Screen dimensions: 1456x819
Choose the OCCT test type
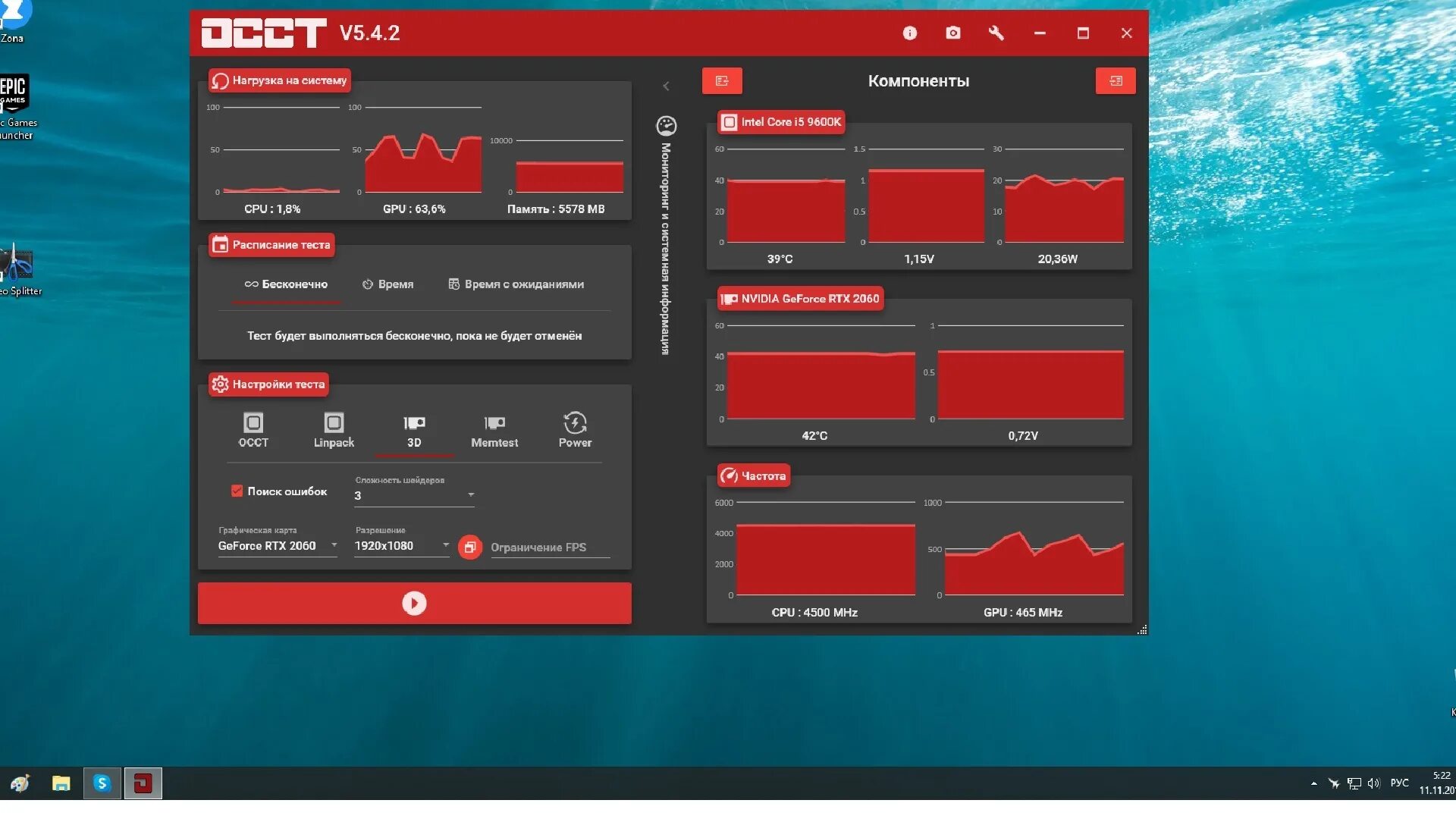click(x=253, y=431)
